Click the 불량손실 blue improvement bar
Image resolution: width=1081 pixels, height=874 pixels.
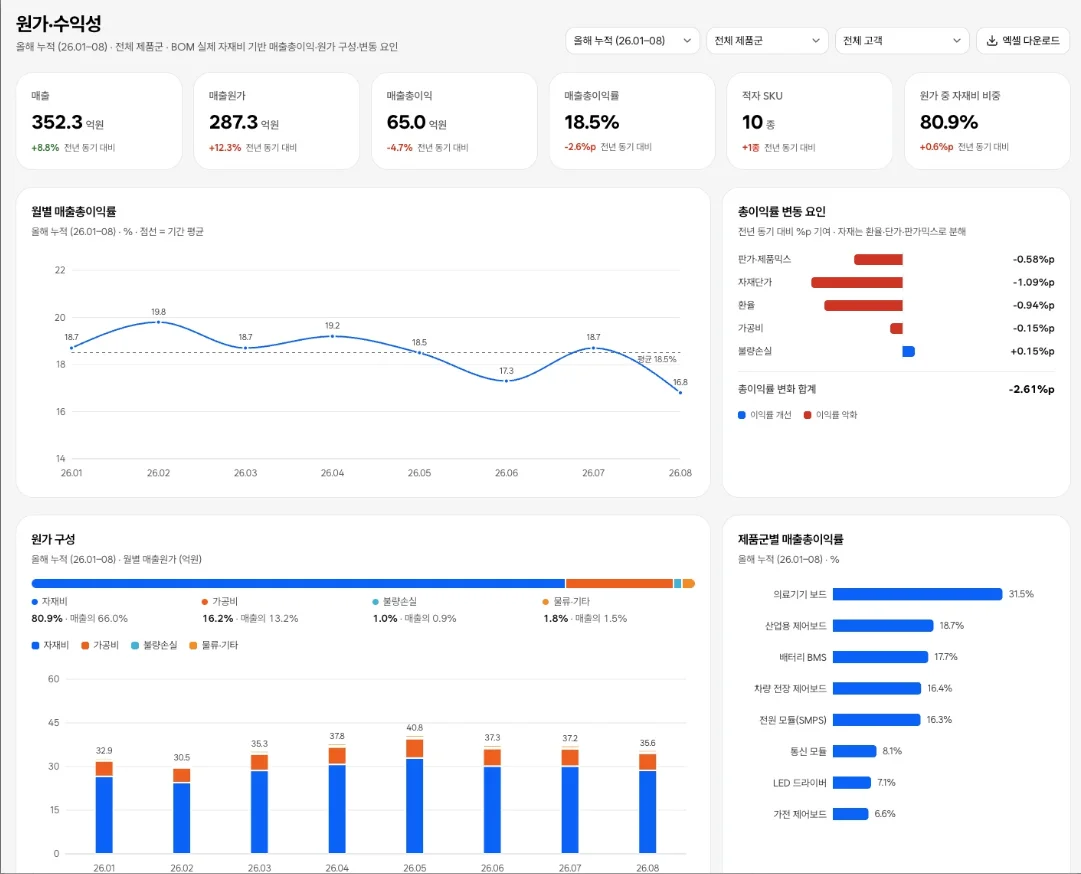tap(909, 352)
